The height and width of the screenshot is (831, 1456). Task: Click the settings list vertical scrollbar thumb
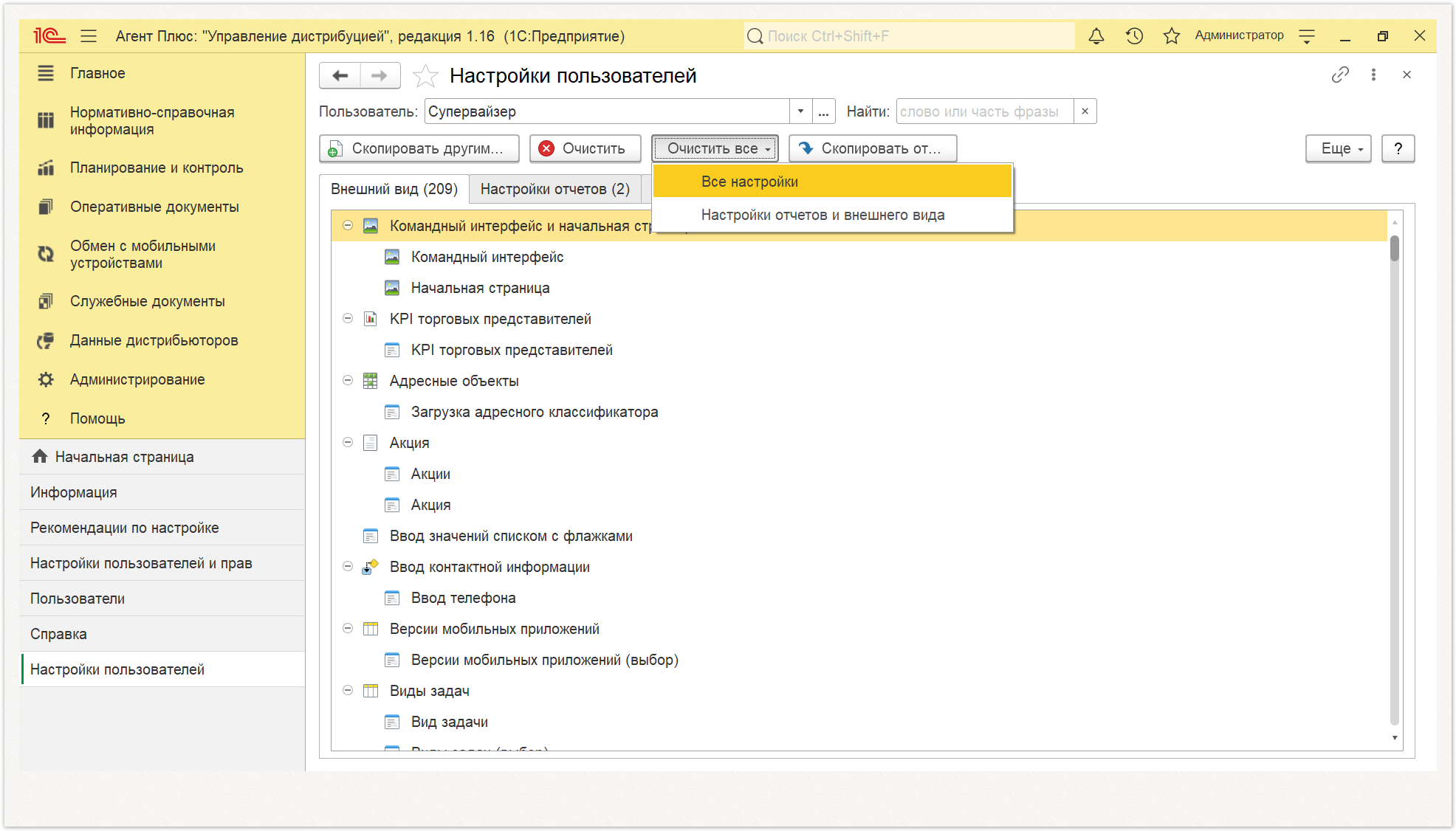coord(1395,248)
